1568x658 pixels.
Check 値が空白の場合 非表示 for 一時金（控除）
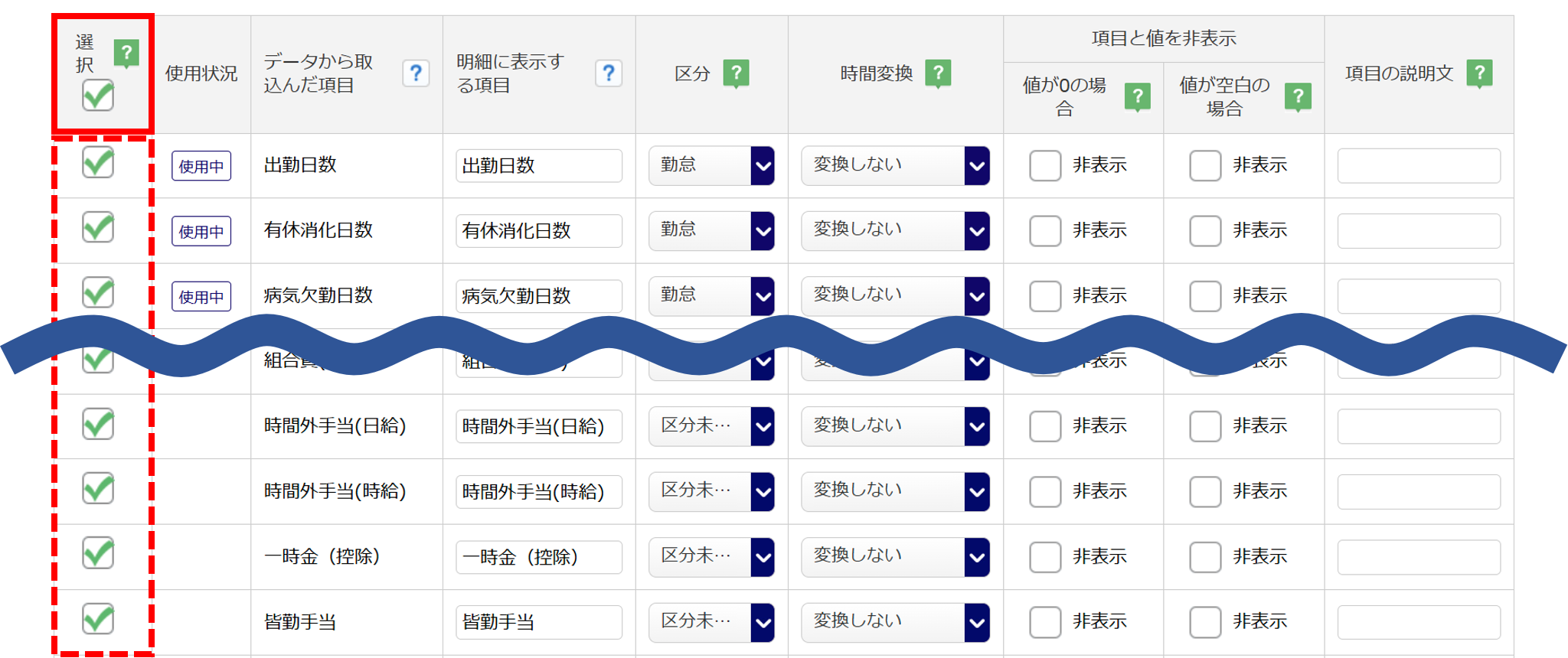pyautogui.click(x=1205, y=557)
